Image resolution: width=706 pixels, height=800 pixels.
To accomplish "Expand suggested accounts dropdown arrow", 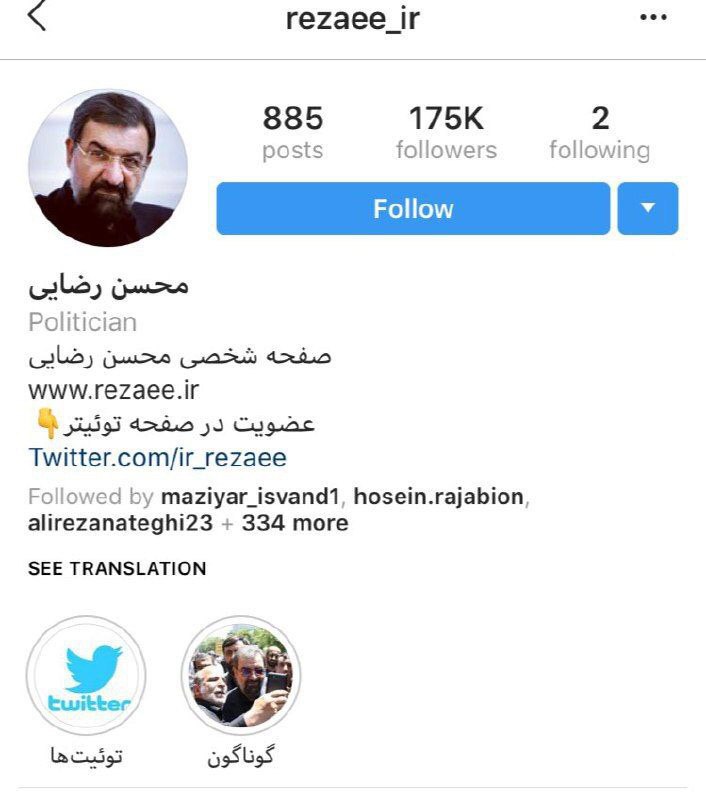I will [648, 209].
